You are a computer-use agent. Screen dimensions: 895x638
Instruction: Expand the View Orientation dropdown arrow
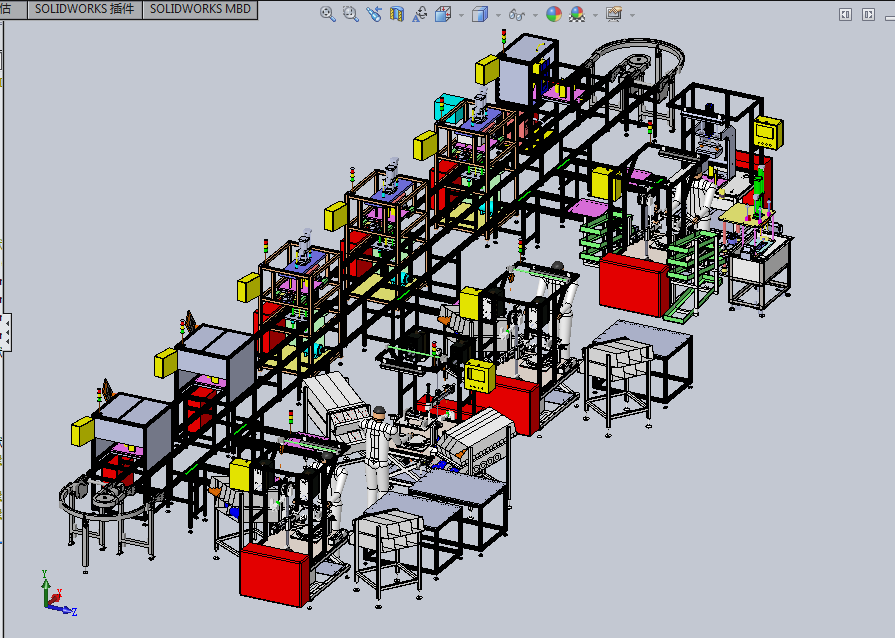461,15
